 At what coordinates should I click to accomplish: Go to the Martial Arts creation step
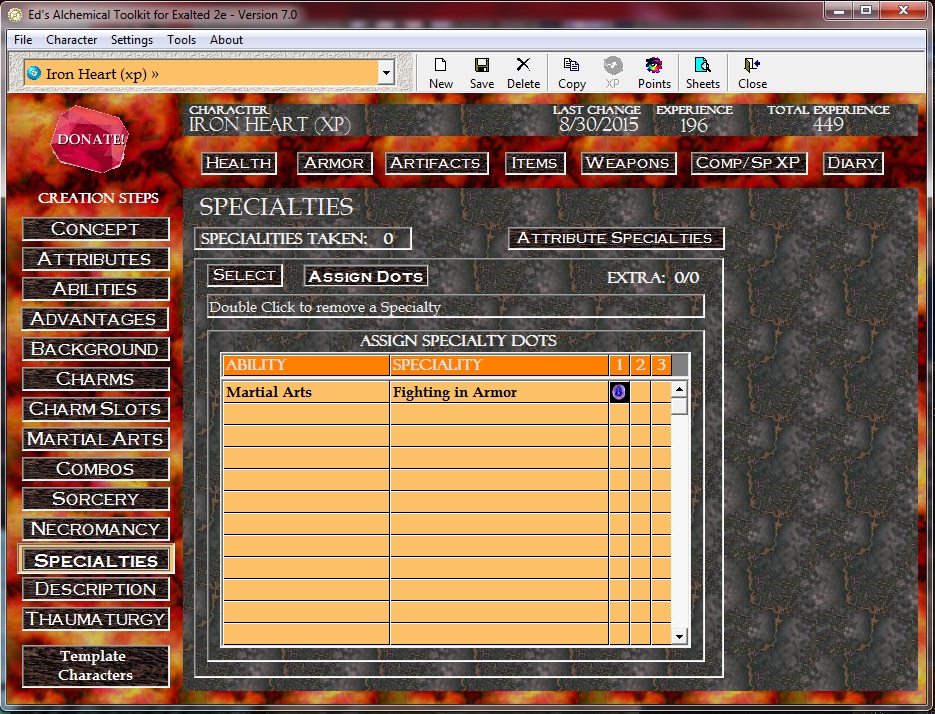(x=95, y=439)
